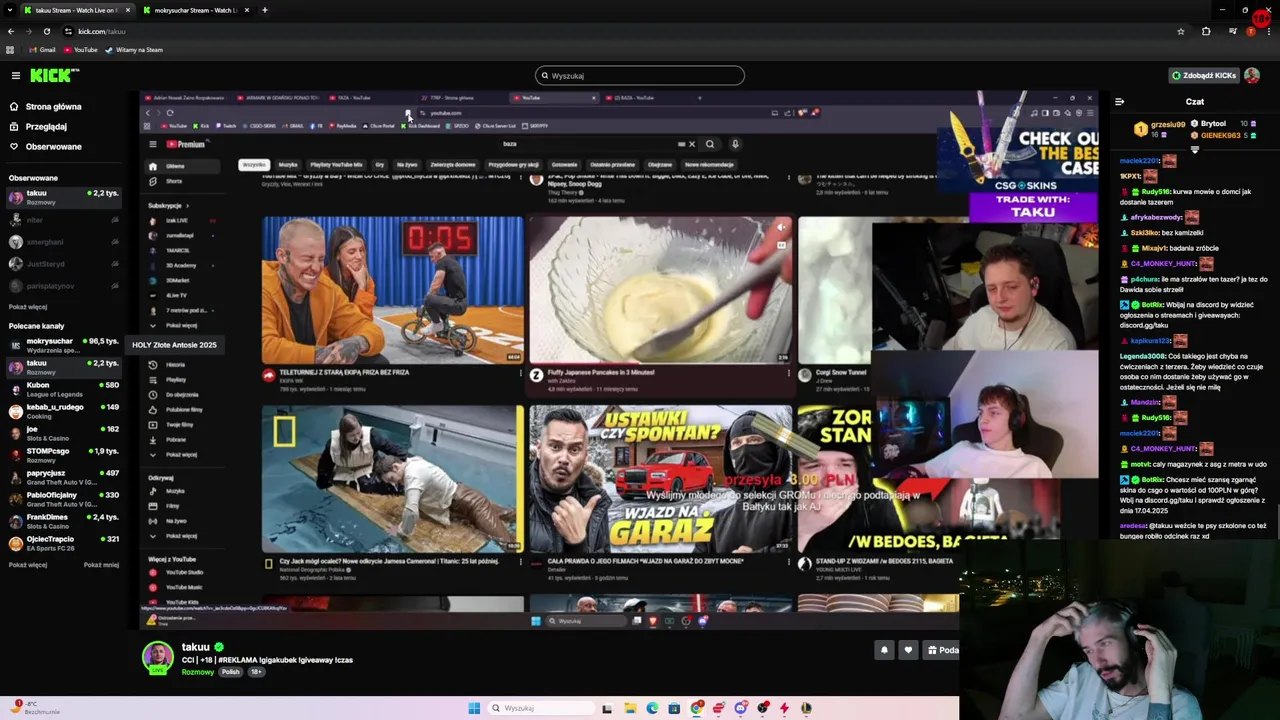Viewport: 1280px width, 720px height.
Task: Open Przeglądaj in sidebar
Action: pyautogui.click(x=46, y=127)
